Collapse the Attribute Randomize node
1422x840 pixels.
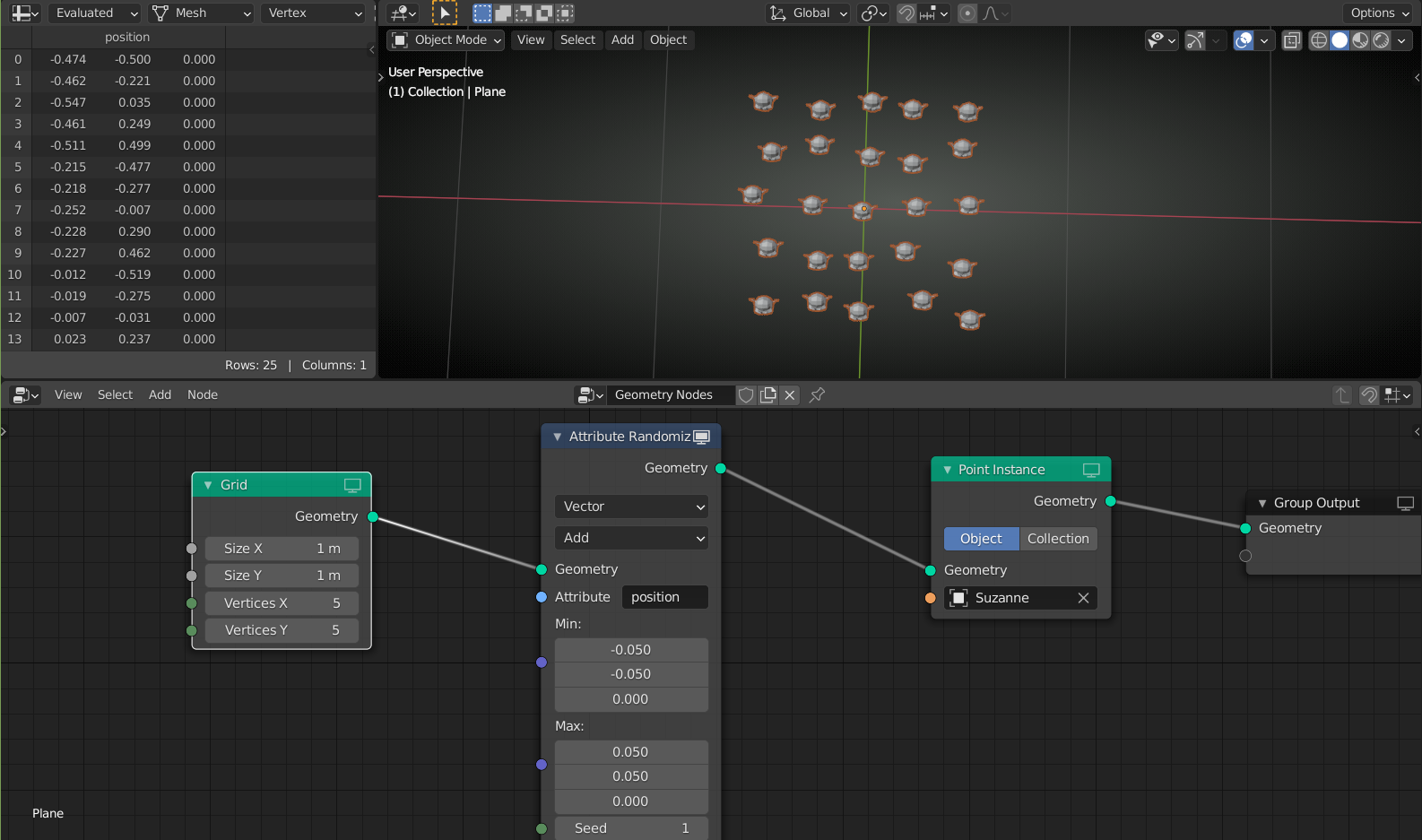(557, 437)
